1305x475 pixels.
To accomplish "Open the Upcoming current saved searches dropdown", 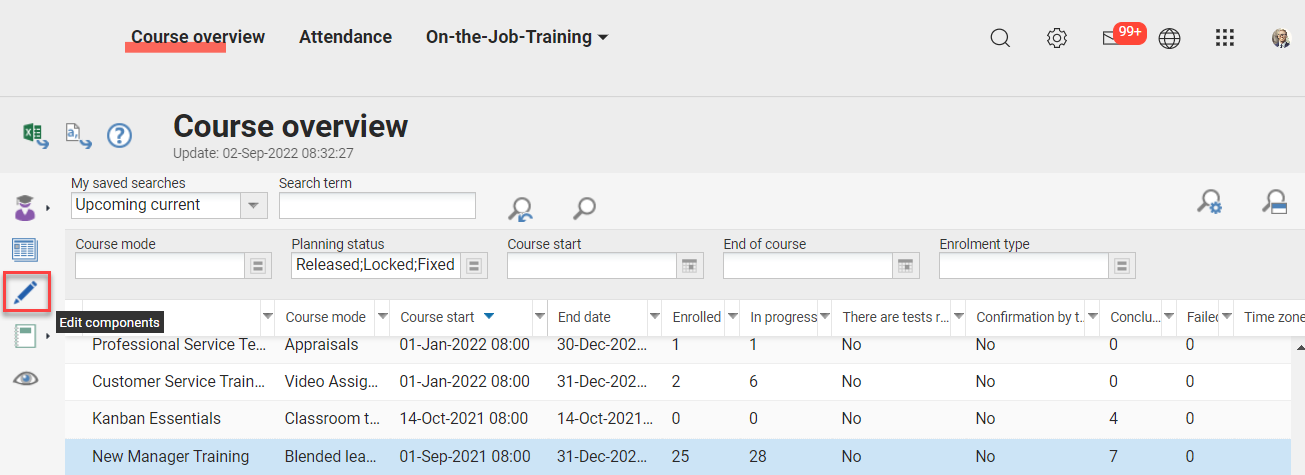I will click(254, 205).
